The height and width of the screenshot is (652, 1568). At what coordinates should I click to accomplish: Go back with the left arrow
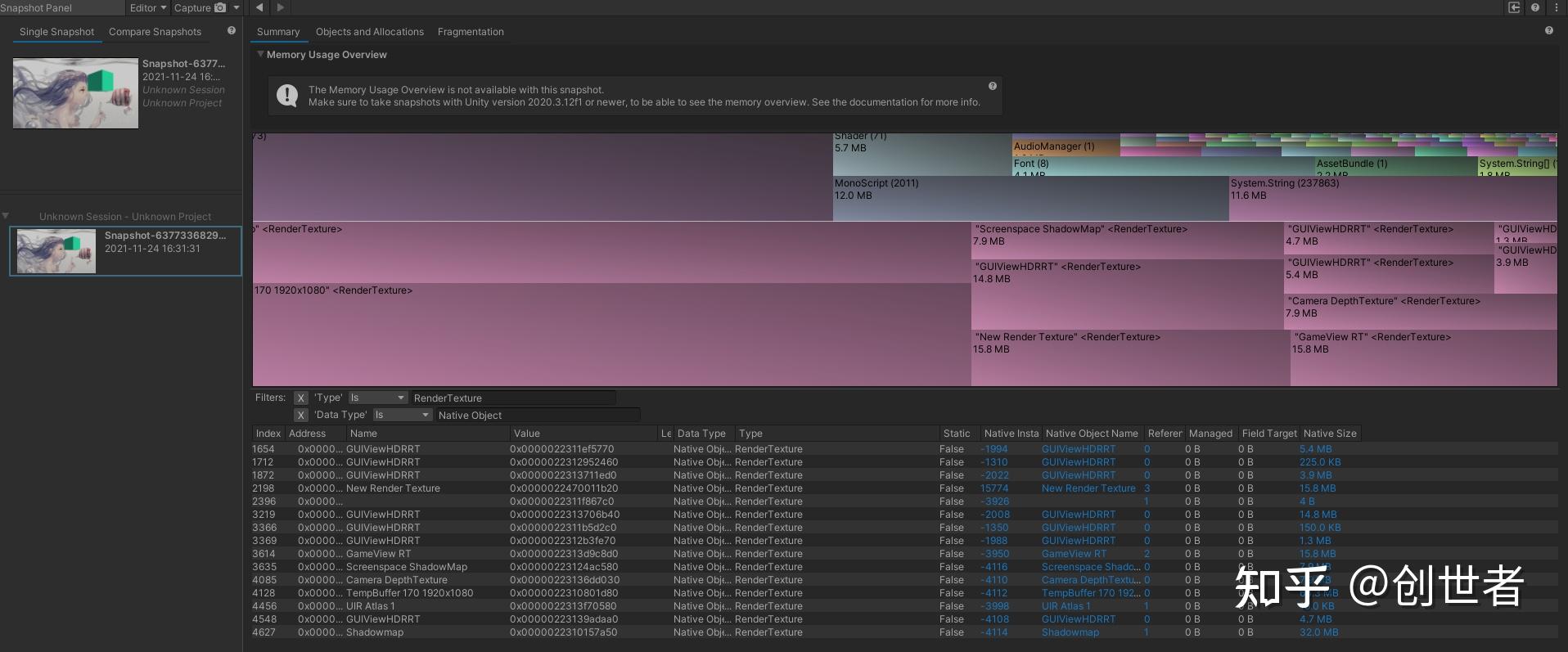point(259,8)
